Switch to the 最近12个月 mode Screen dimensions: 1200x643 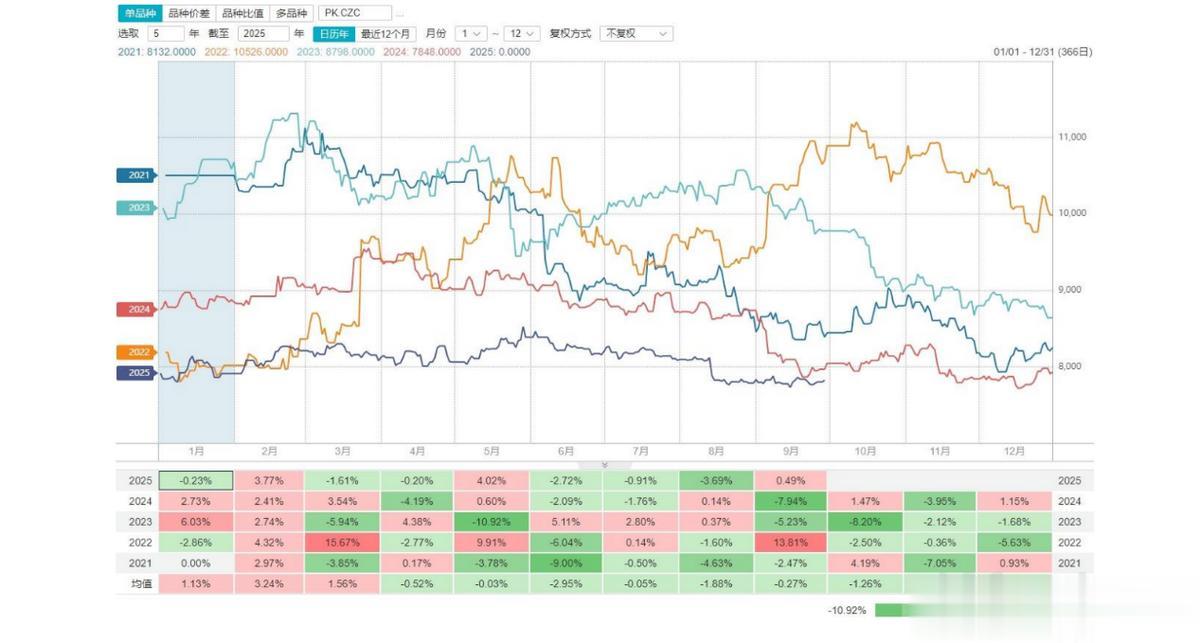(x=385, y=33)
